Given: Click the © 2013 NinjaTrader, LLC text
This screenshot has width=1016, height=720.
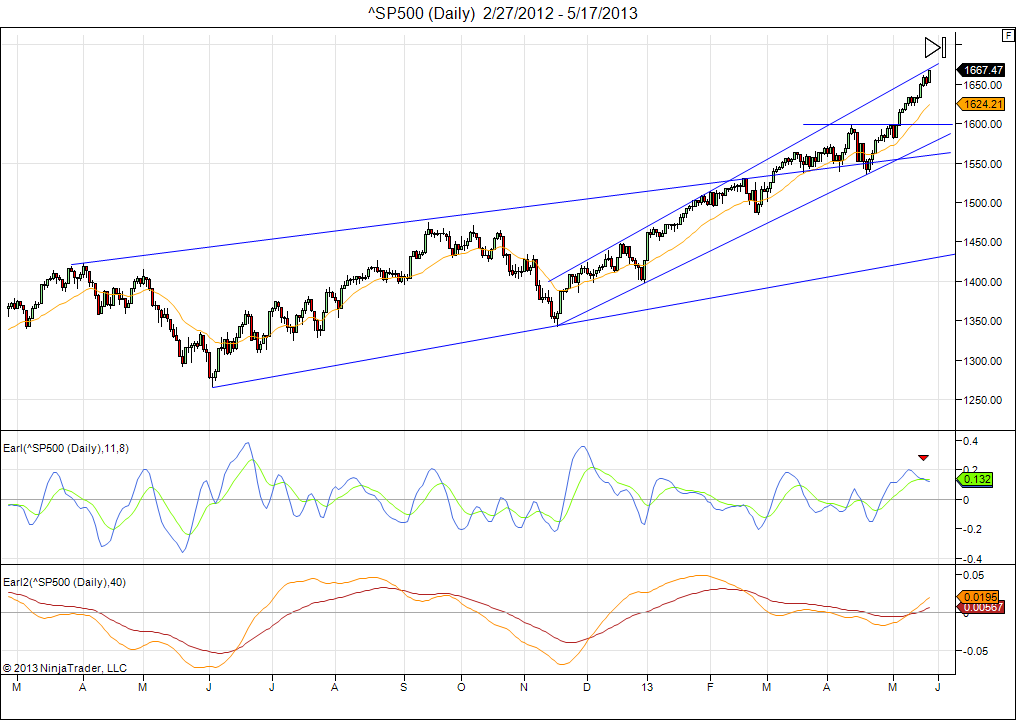Looking at the screenshot, I should pos(65,667).
